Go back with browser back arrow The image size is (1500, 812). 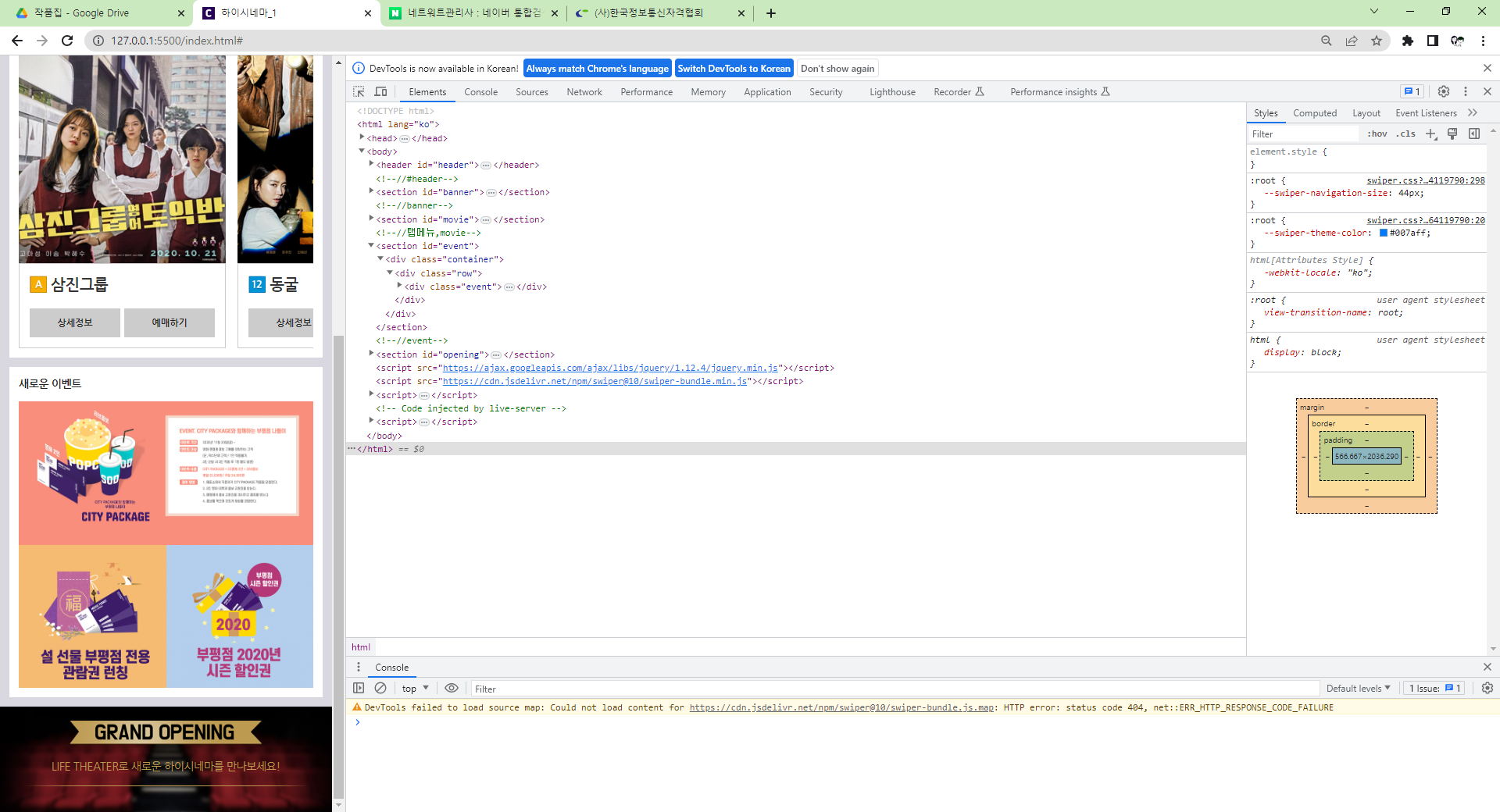point(17,41)
